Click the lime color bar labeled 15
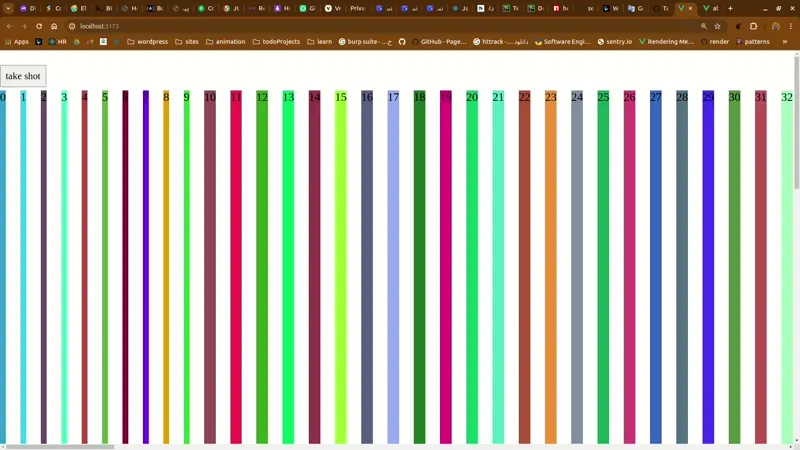The width and height of the screenshot is (800, 450). [x=341, y=266]
